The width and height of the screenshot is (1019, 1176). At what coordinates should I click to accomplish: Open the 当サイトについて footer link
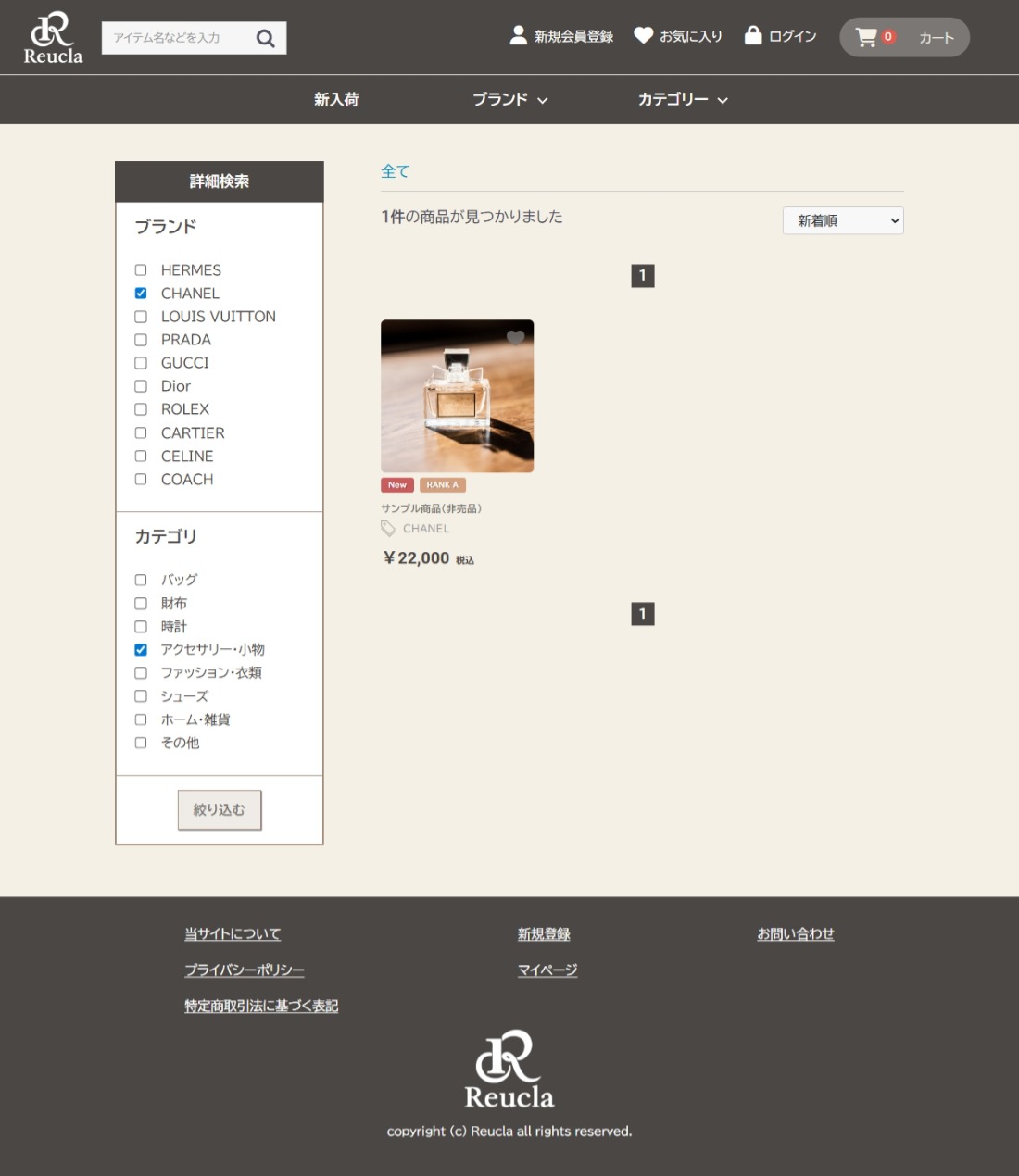pos(233,933)
